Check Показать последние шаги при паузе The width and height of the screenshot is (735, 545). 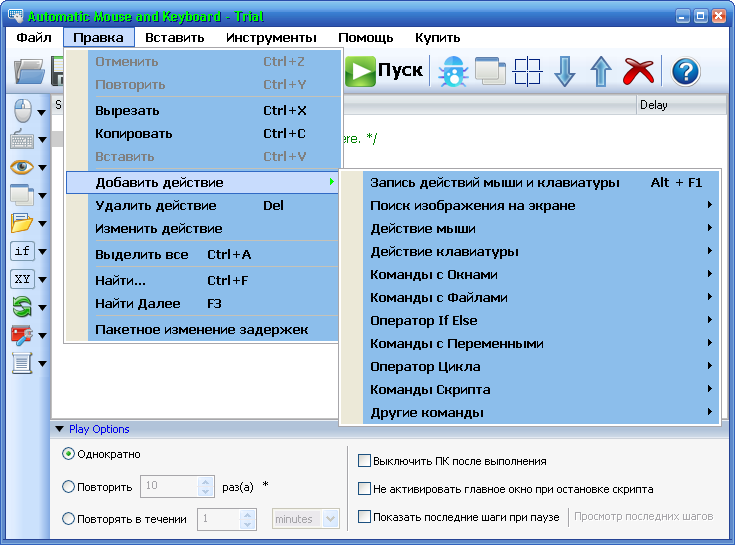(x=364, y=516)
